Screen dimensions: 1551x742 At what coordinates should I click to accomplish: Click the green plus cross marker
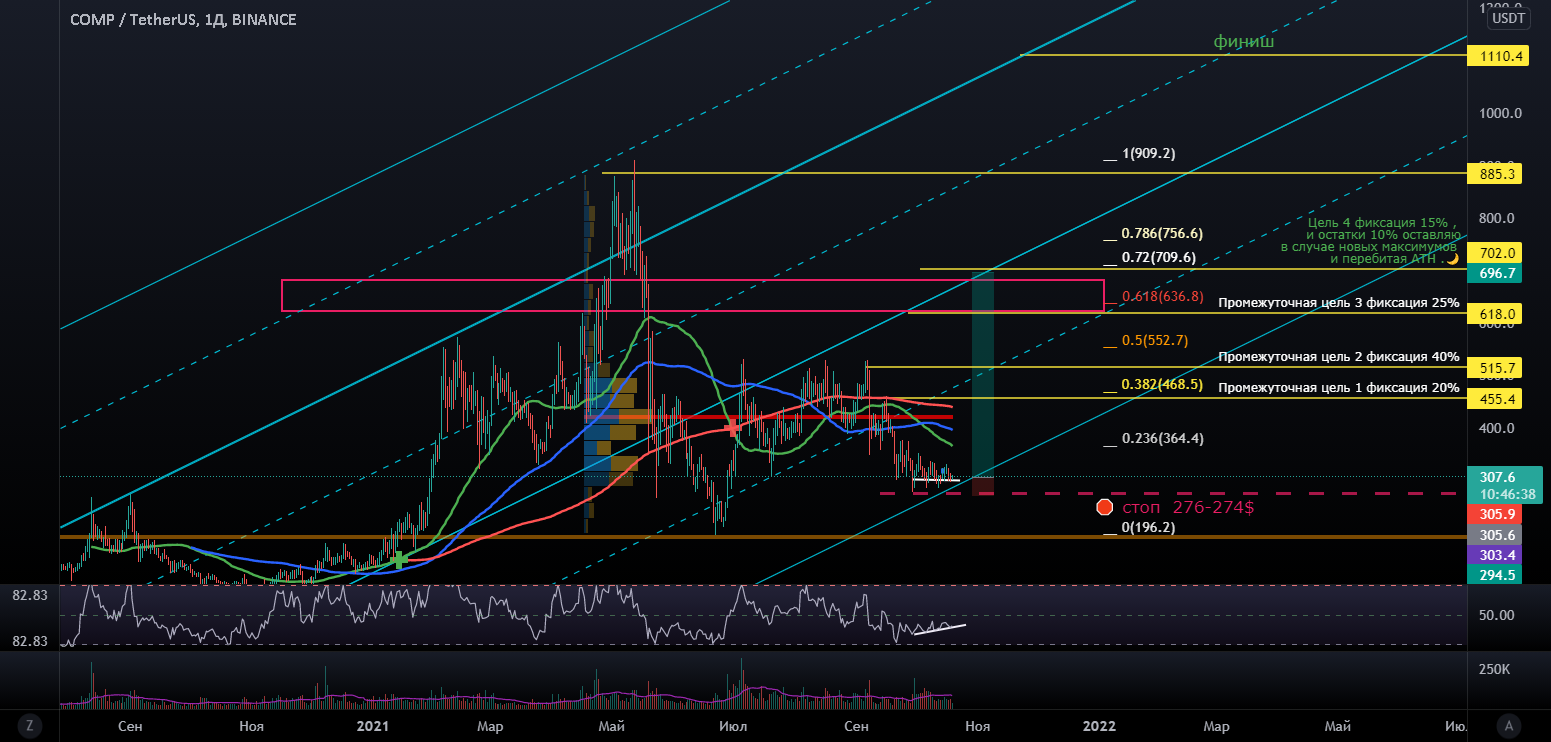(x=399, y=559)
